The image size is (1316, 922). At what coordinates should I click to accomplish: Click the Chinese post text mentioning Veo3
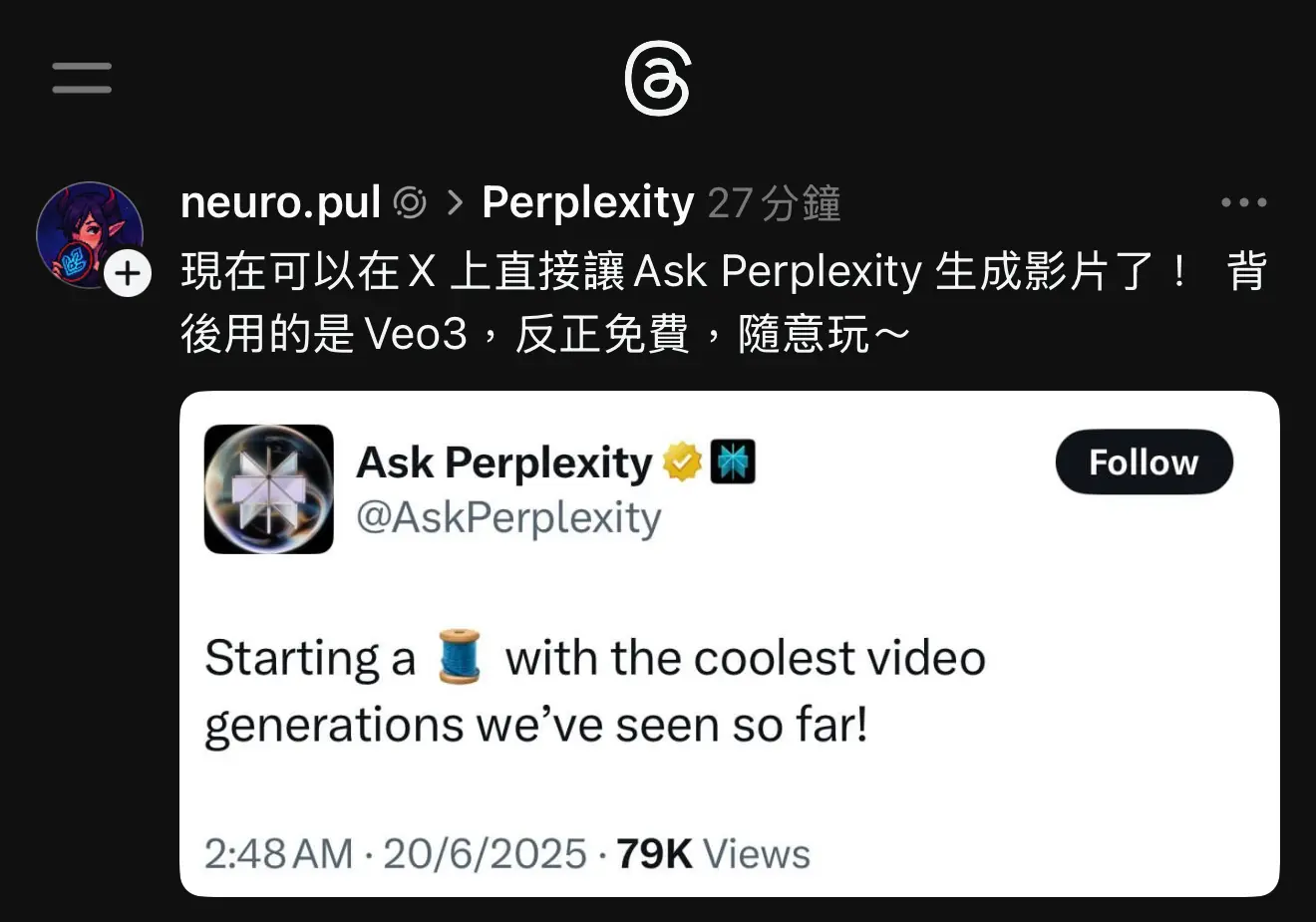[x=724, y=302]
